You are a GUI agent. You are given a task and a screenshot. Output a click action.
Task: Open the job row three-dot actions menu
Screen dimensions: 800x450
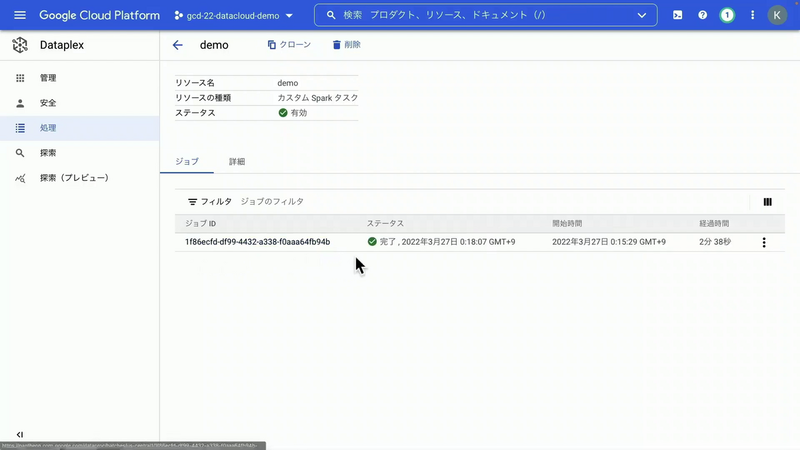click(764, 242)
